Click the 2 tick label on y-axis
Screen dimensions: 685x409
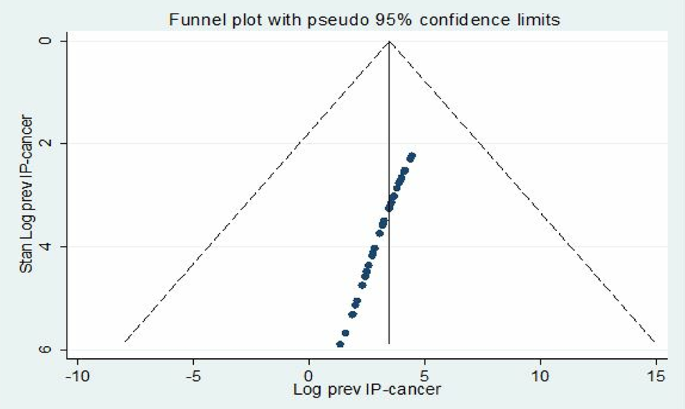(46, 143)
